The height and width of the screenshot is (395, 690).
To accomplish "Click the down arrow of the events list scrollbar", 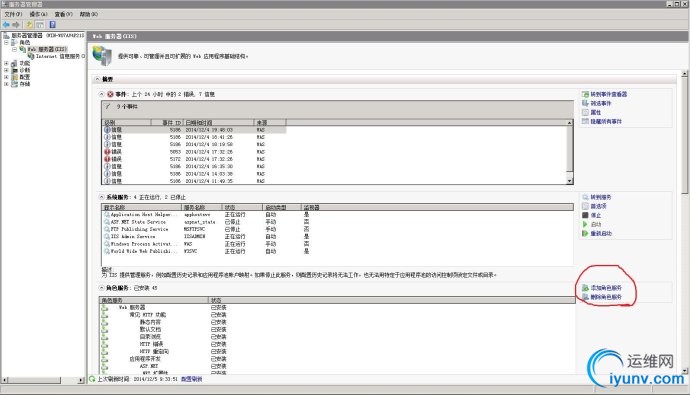I will click(569, 181).
